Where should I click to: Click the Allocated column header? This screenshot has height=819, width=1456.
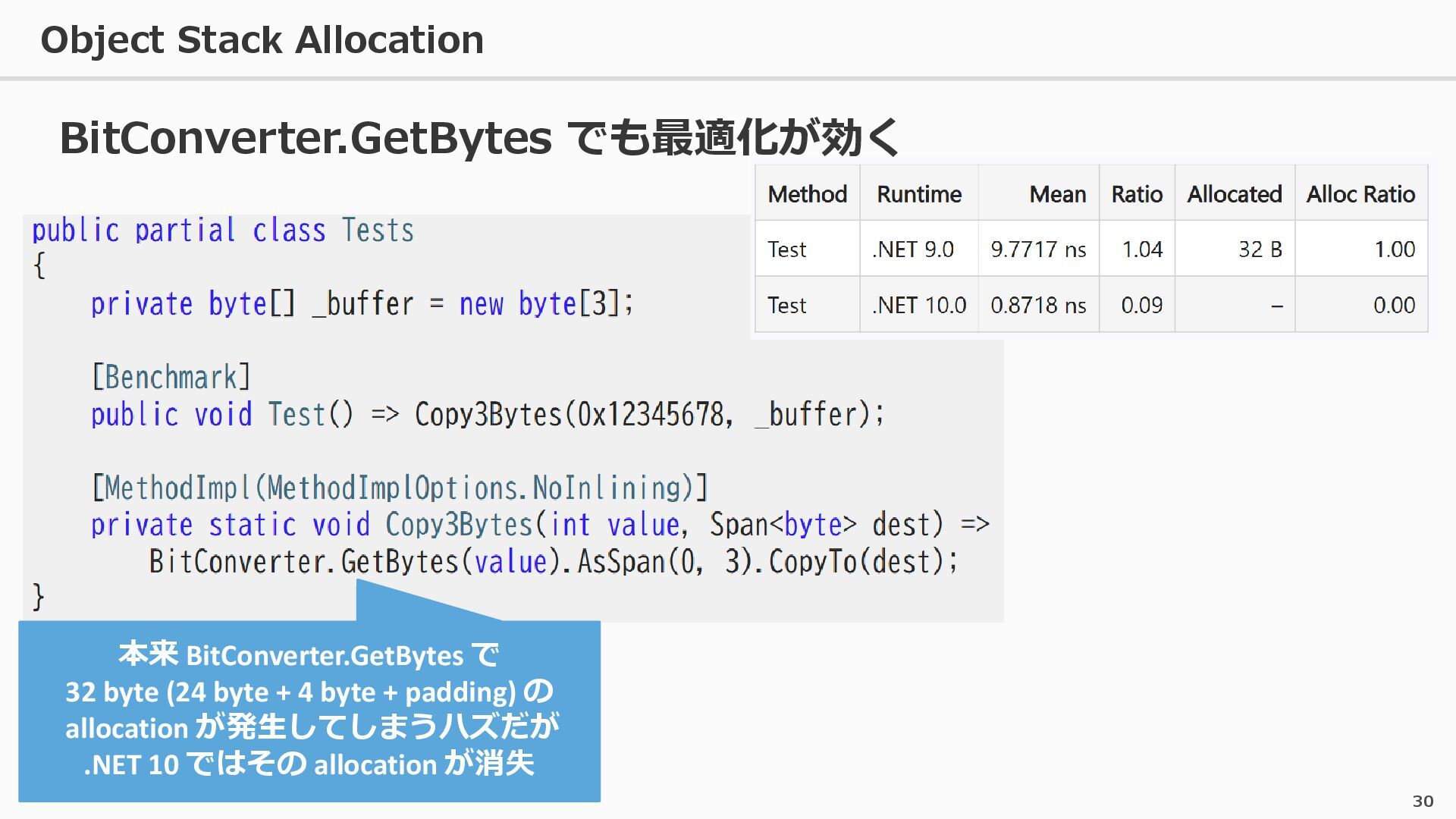(x=1234, y=194)
